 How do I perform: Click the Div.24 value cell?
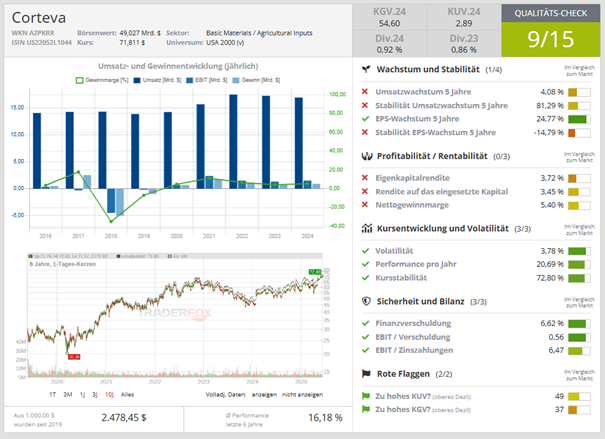coord(389,44)
